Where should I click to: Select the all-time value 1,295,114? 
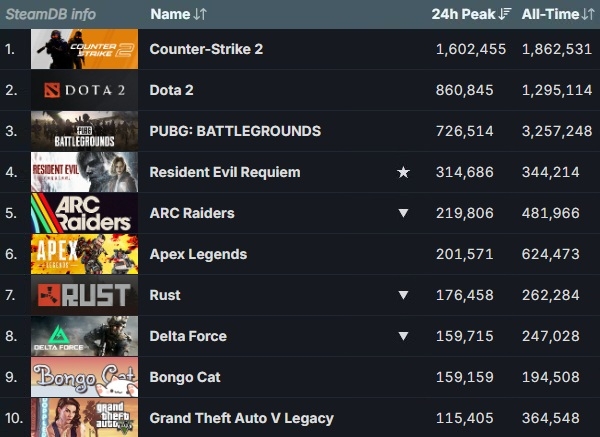(x=557, y=90)
